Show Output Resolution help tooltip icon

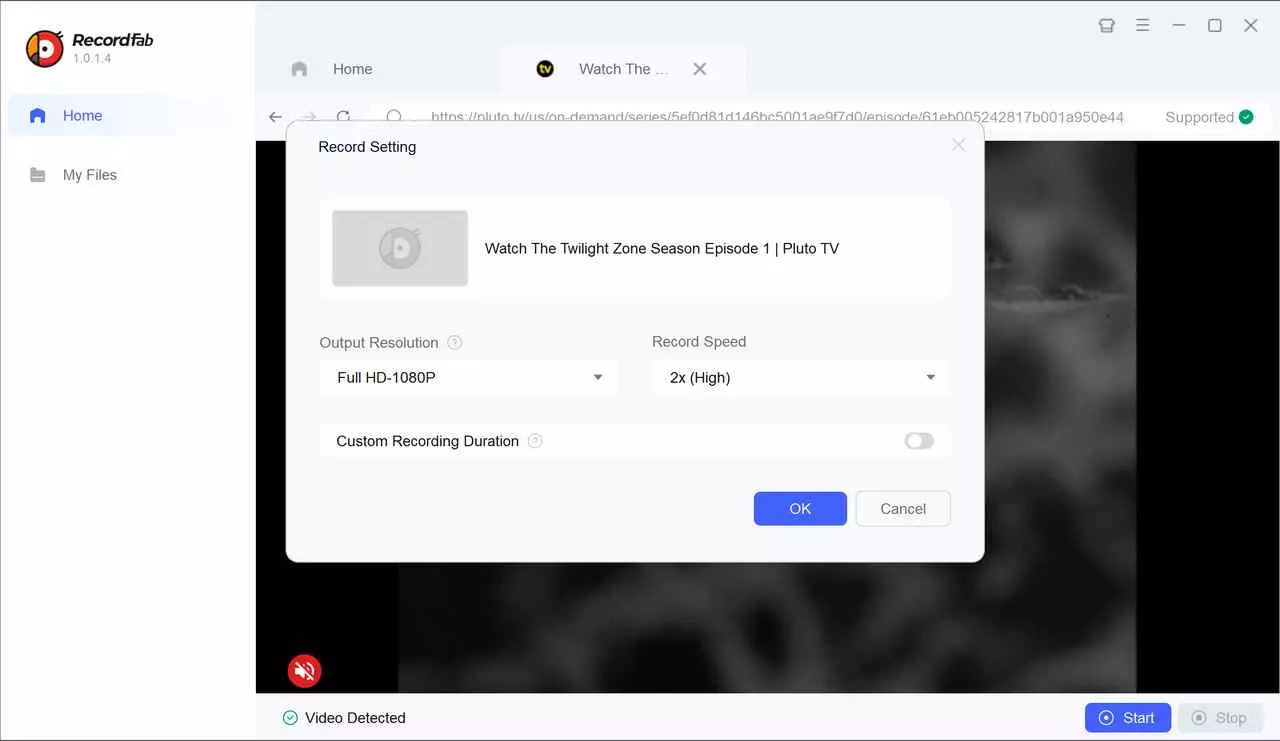[x=455, y=342]
